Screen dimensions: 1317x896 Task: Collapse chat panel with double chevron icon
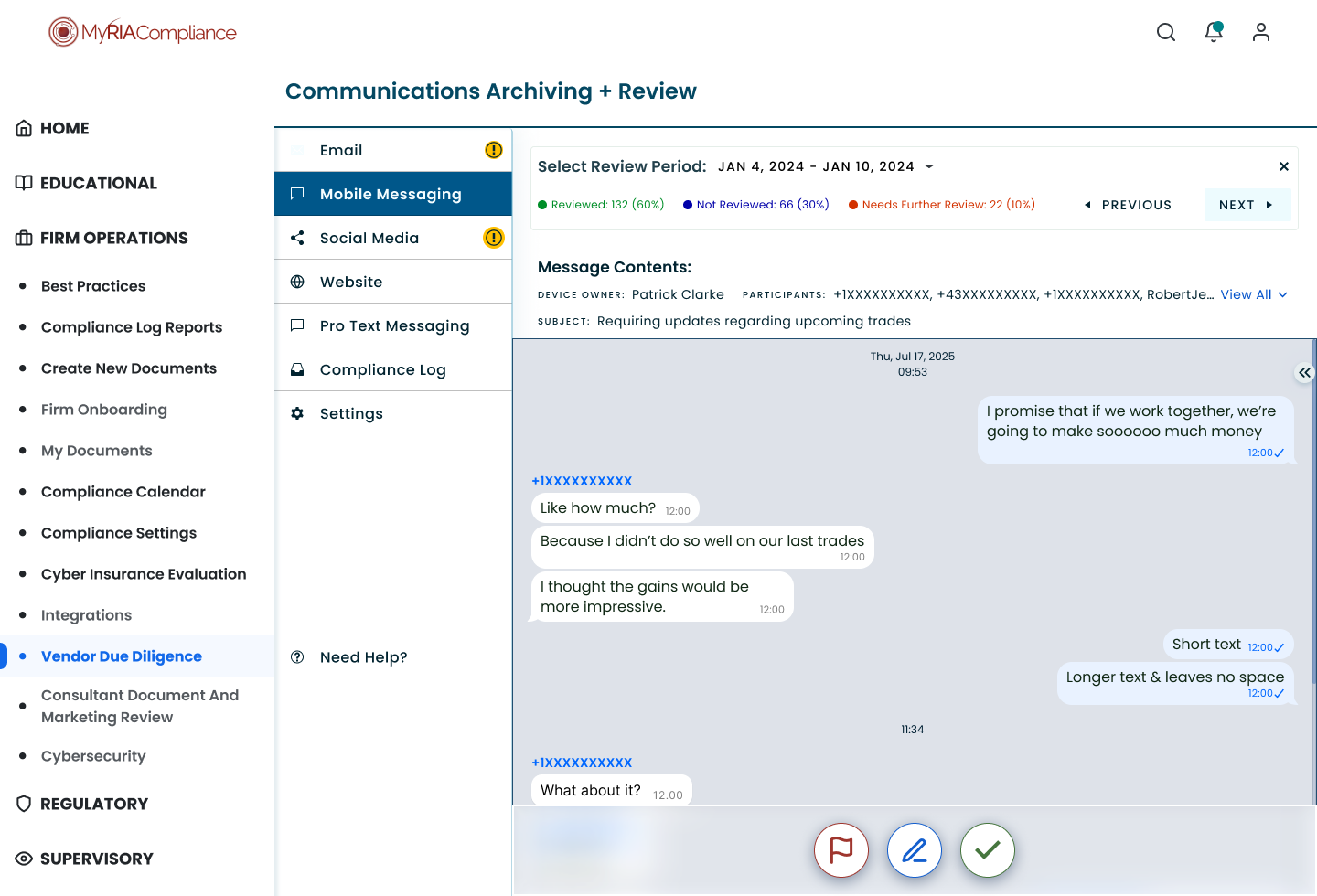point(1304,372)
